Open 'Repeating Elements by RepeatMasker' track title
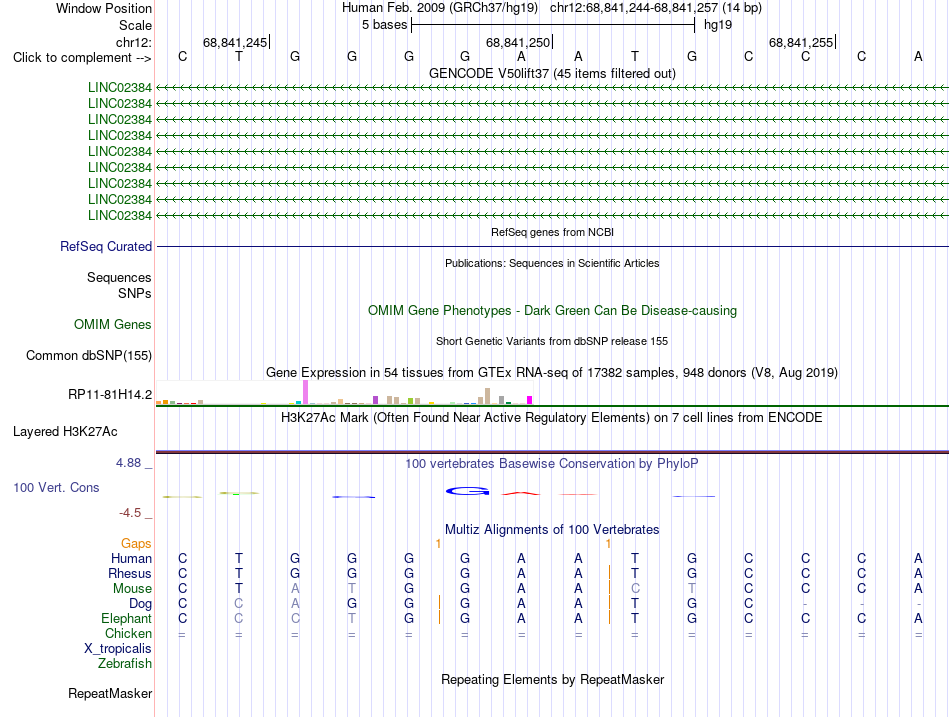This screenshot has width=950, height=717. click(x=552, y=679)
